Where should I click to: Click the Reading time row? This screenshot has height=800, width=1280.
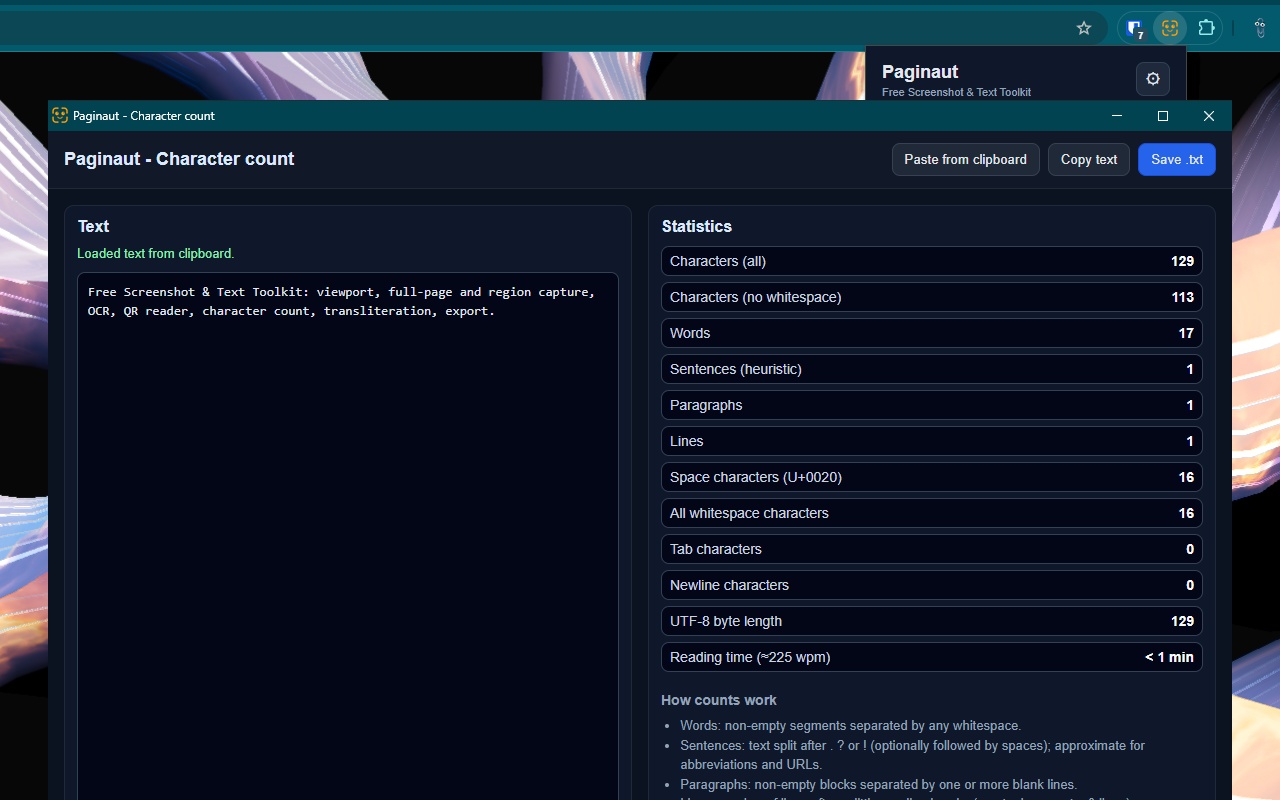932,657
